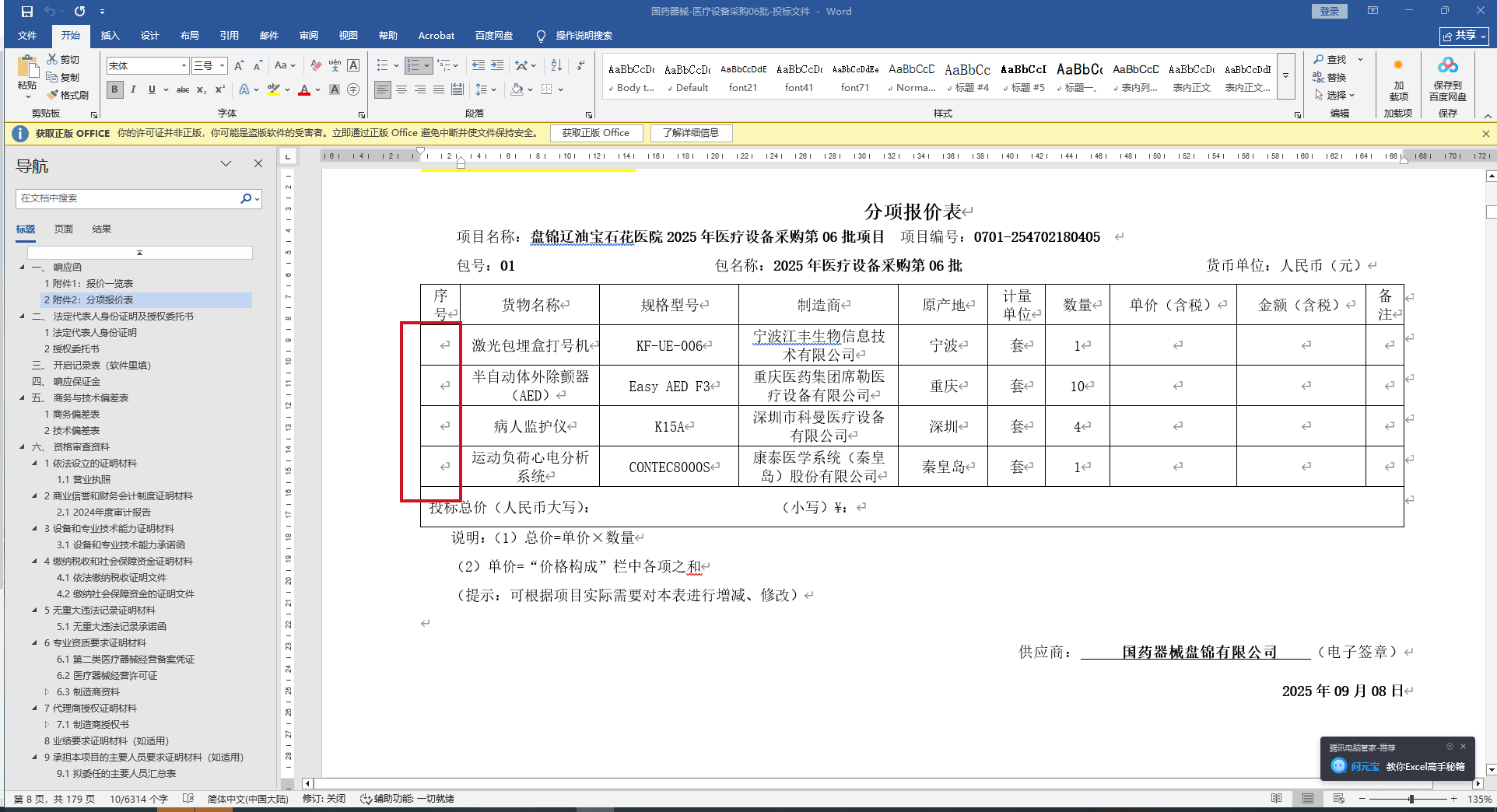Open the phonetic guide (wén) tool

335,66
